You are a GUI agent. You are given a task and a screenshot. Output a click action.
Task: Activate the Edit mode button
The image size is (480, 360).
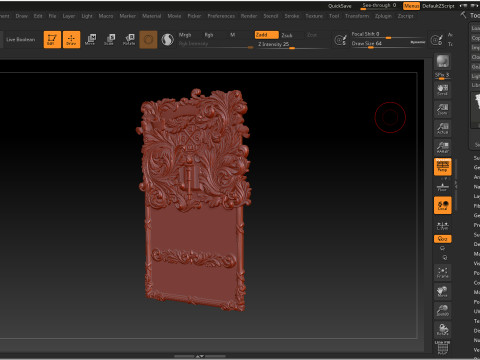[x=52, y=40]
